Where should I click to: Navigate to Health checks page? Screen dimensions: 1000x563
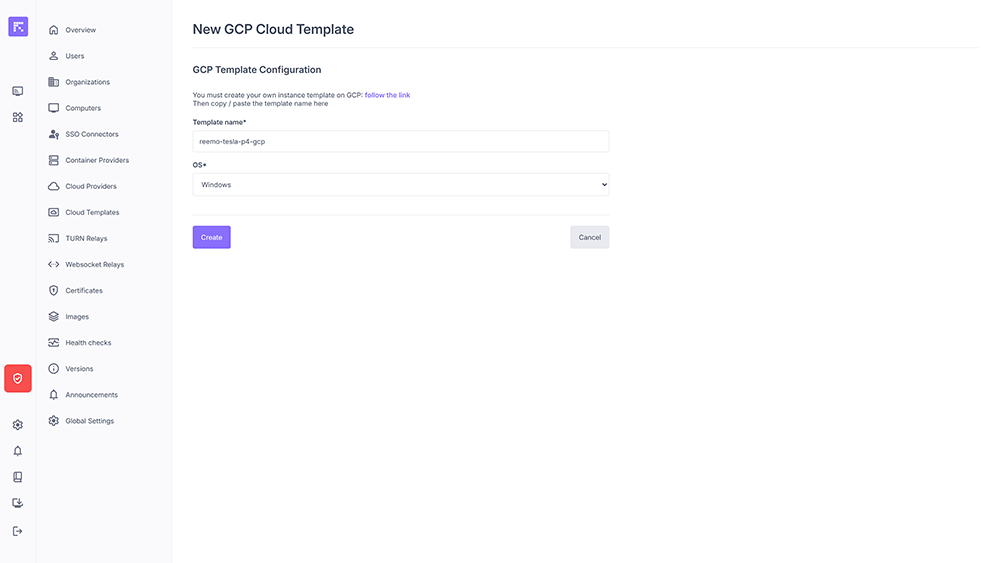88,343
